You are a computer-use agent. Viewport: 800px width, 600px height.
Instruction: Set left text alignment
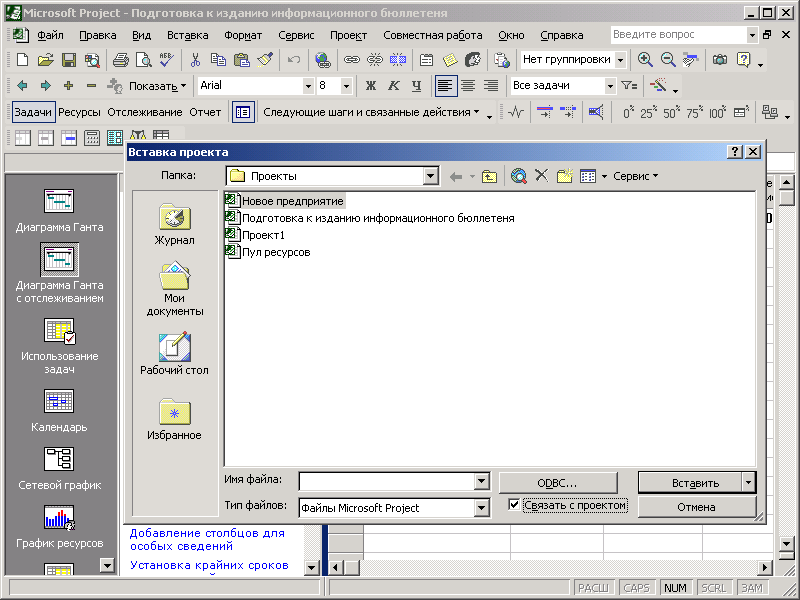pyautogui.click(x=444, y=86)
